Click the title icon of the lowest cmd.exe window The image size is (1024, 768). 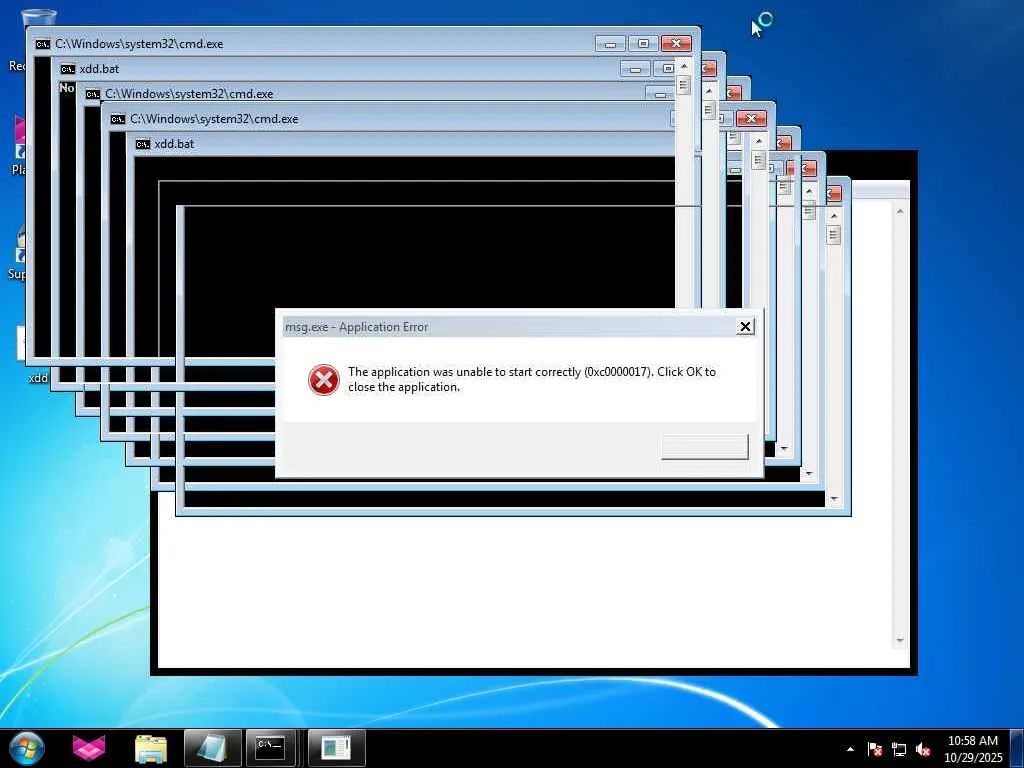[x=118, y=119]
